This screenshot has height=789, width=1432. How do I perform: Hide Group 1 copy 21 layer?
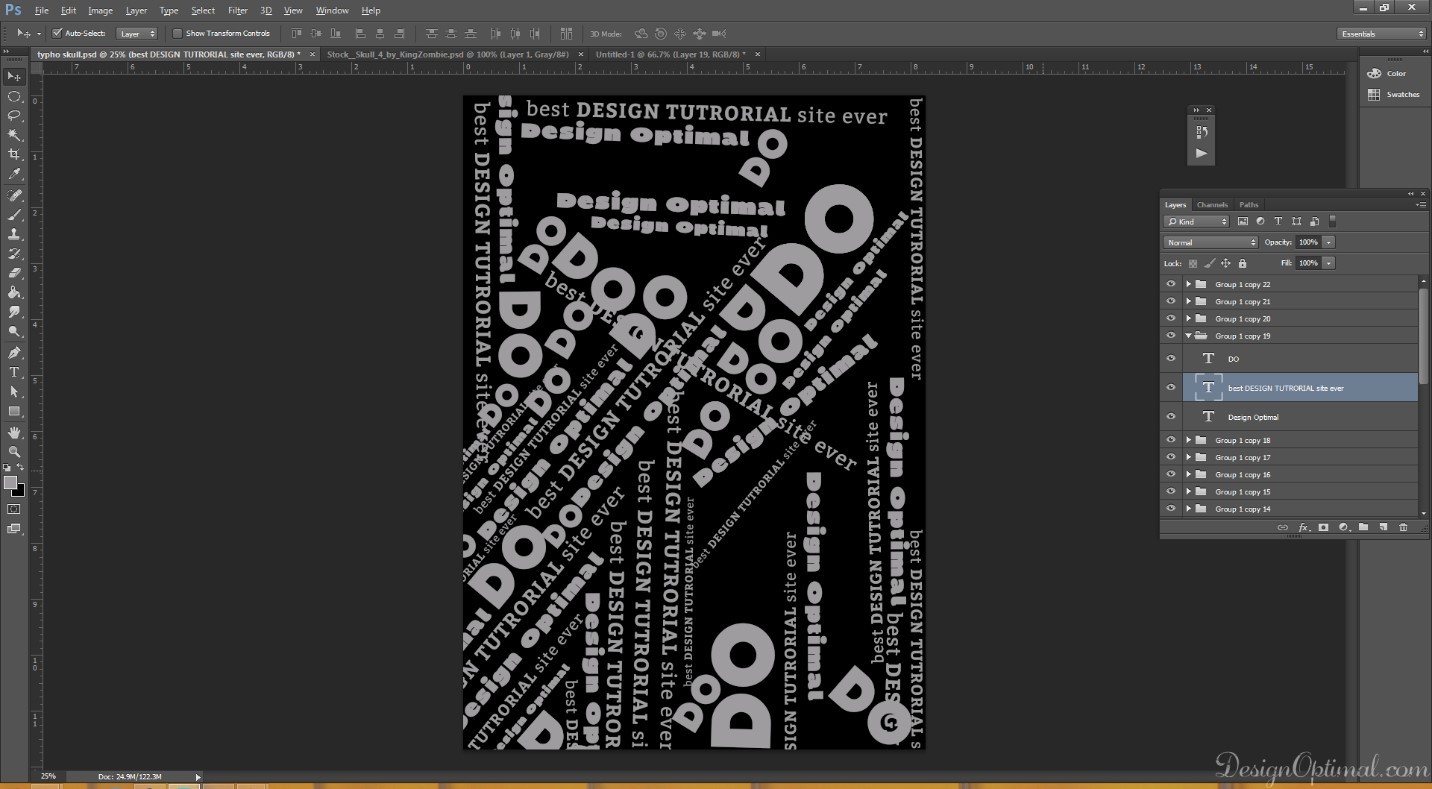point(1171,301)
